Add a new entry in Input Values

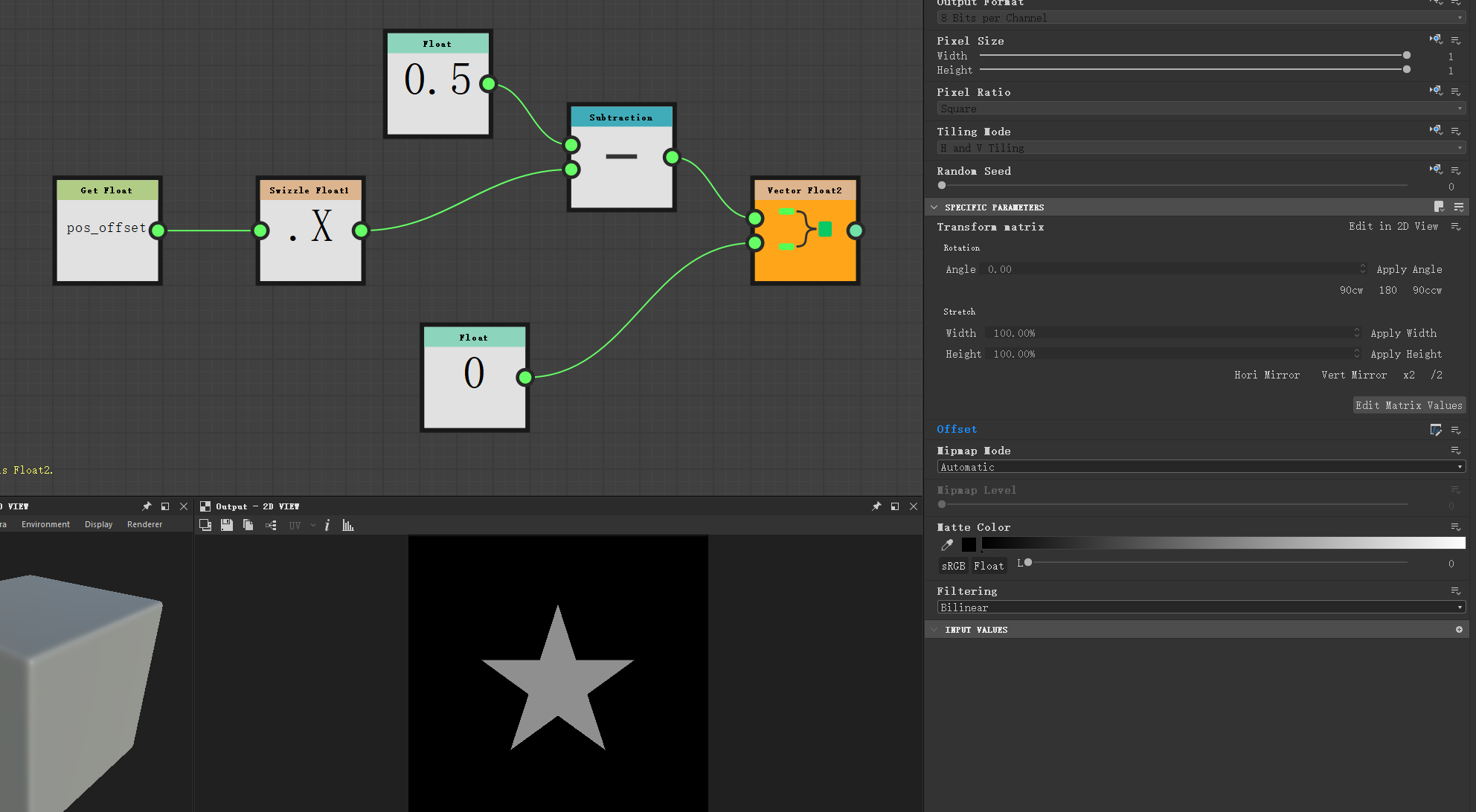(x=1459, y=630)
